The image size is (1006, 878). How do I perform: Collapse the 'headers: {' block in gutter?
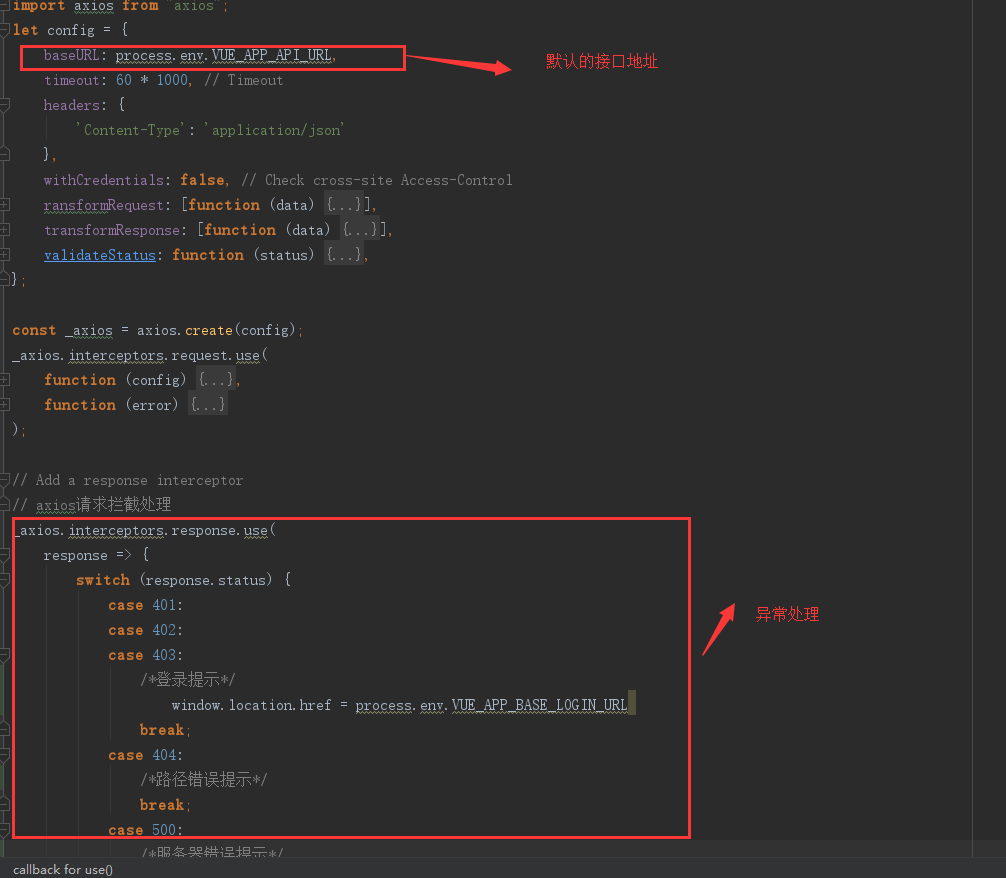pos(4,105)
